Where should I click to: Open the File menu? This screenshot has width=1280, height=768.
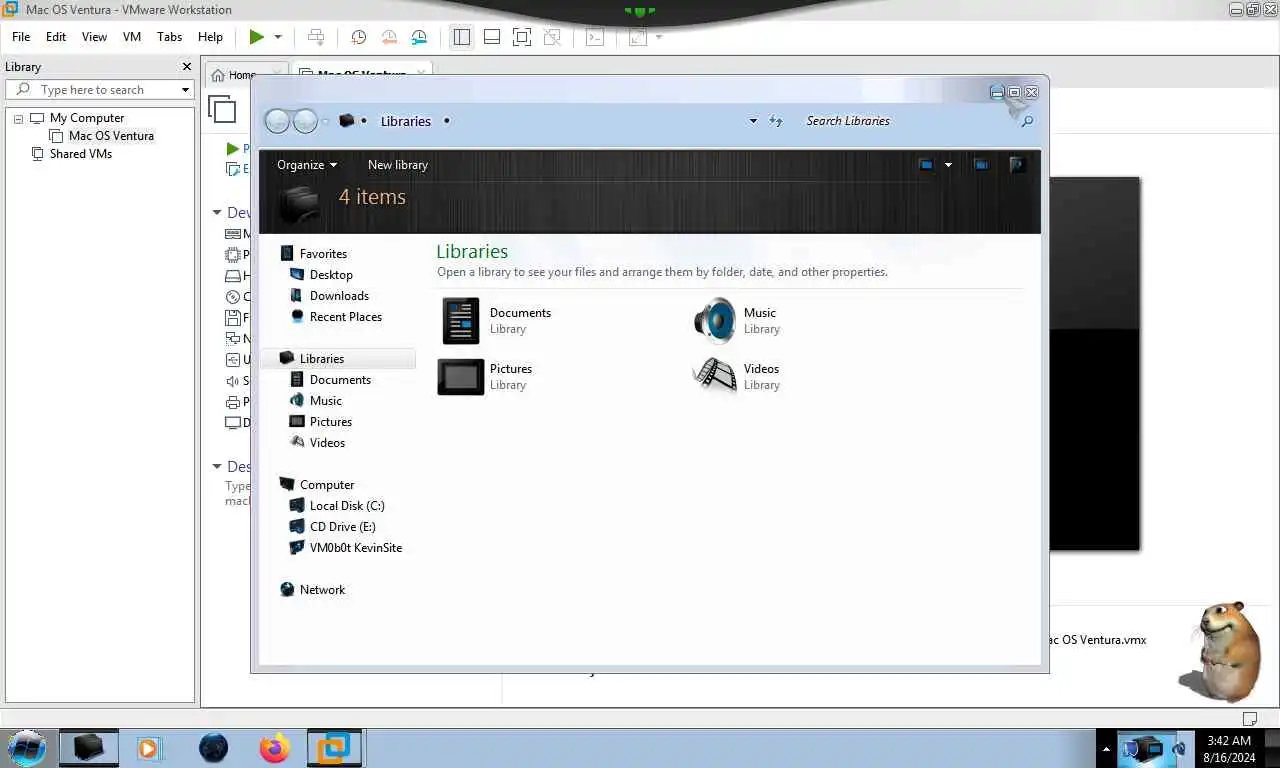point(21,36)
